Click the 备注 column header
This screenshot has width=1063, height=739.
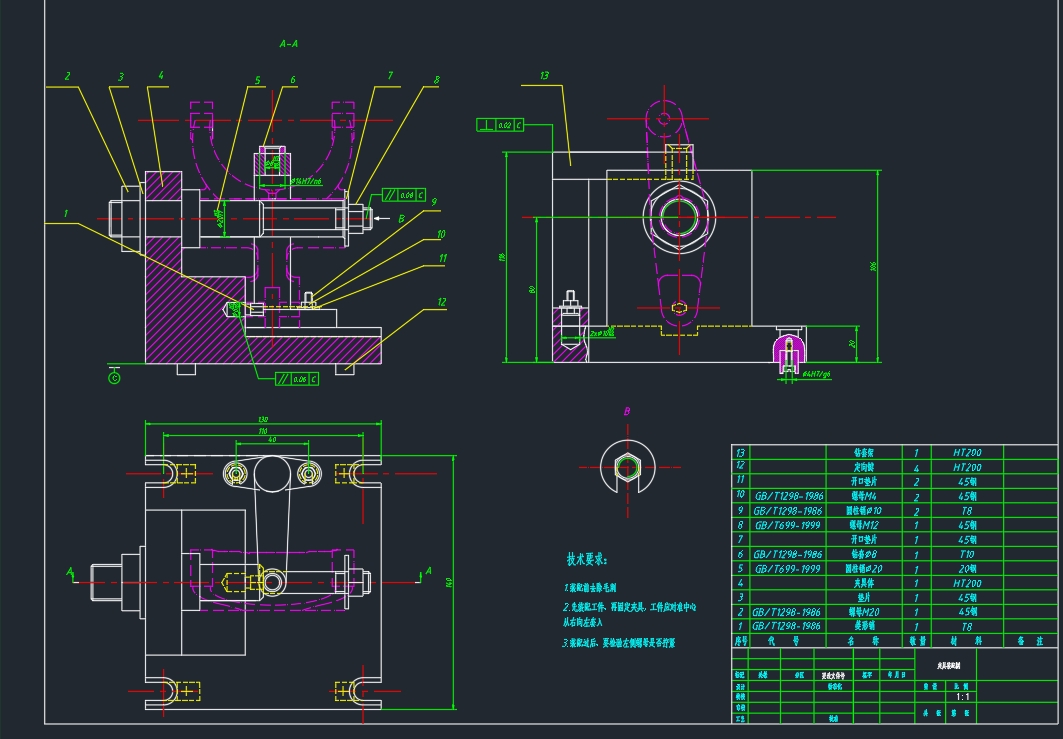pyautogui.click(x=1030, y=641)
